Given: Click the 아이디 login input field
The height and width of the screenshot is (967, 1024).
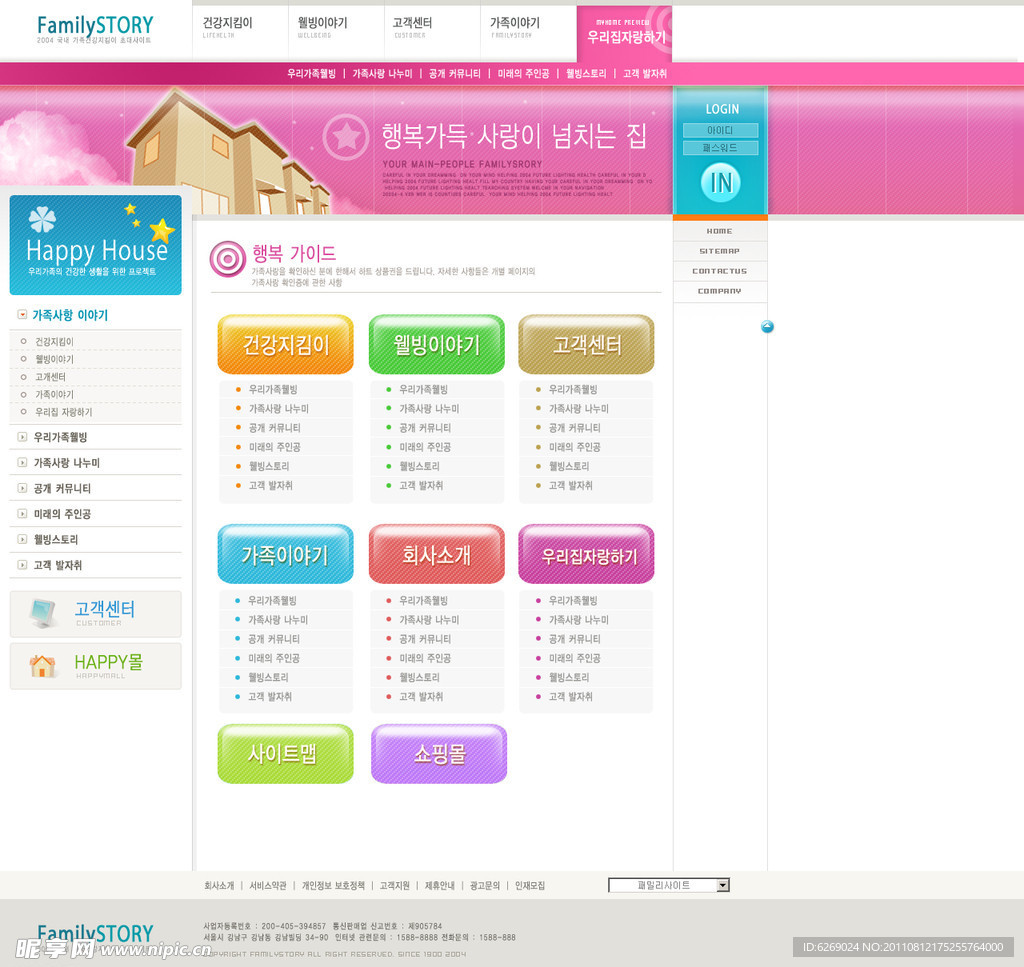Looking at the screenshot, I should point(720,130).
